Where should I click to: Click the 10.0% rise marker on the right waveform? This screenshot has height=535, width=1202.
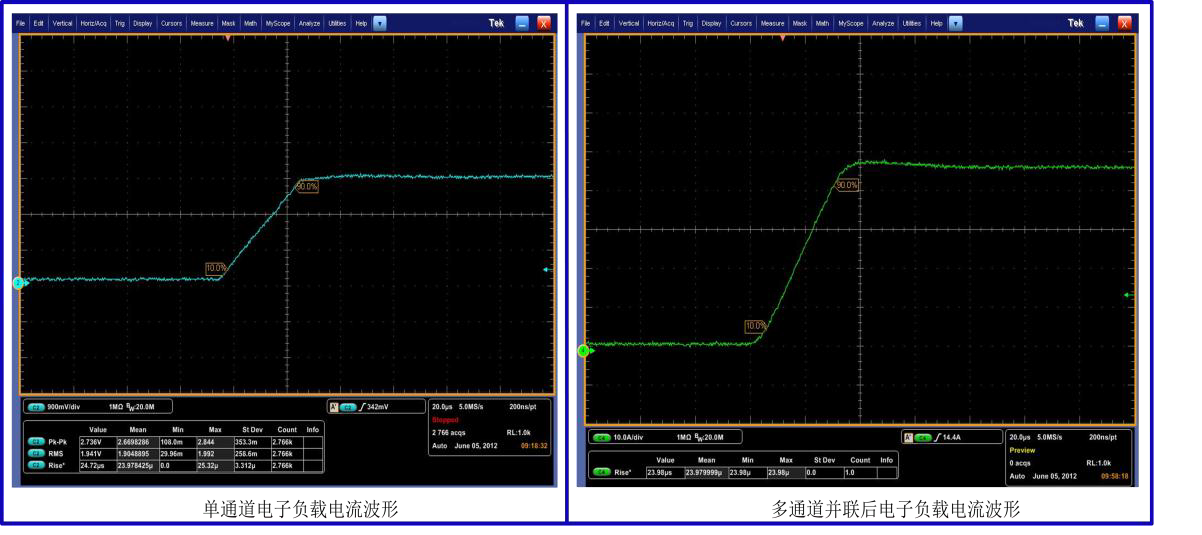click(755, 325)
